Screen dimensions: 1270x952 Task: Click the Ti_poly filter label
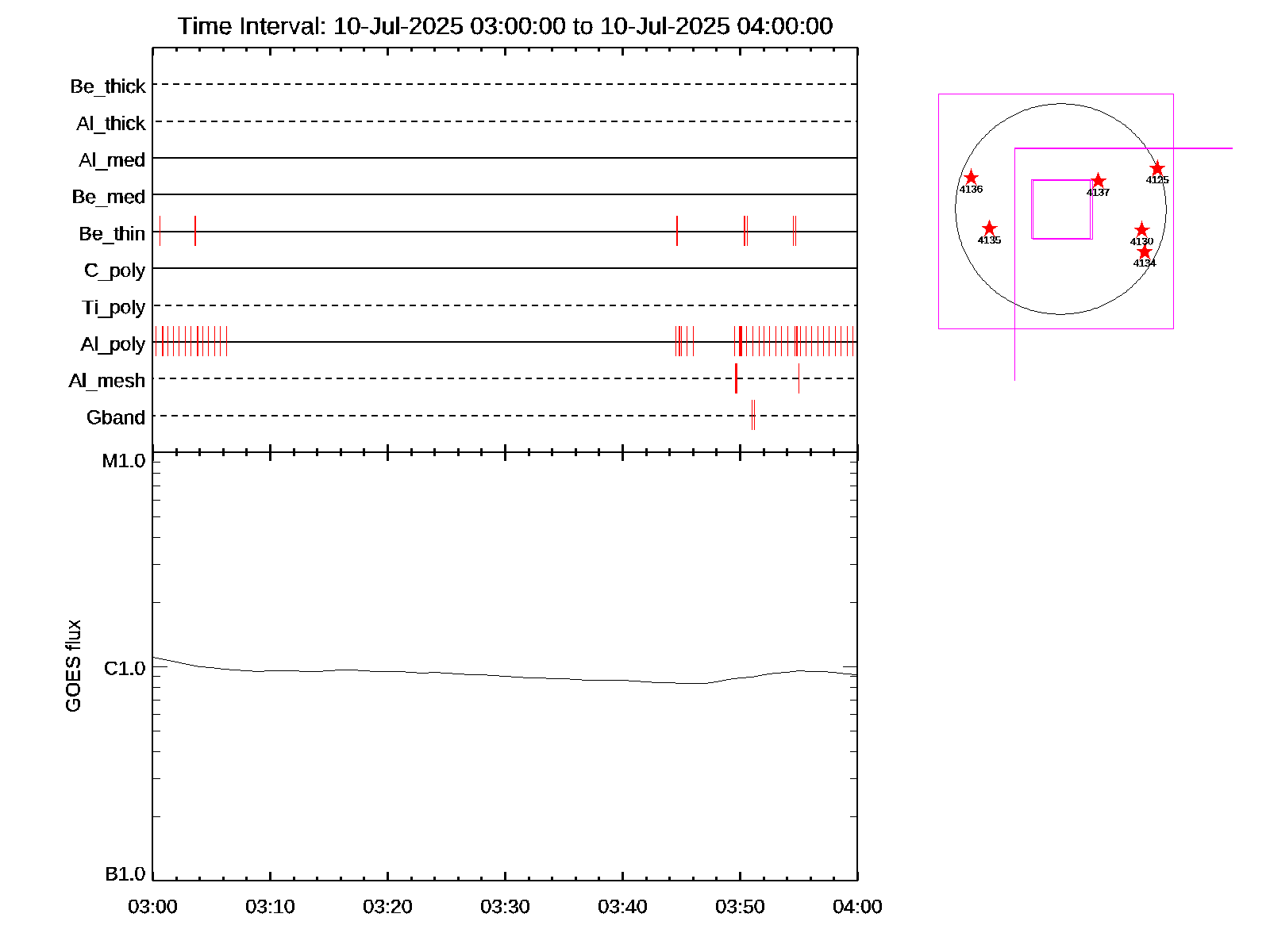click(114, 307)
